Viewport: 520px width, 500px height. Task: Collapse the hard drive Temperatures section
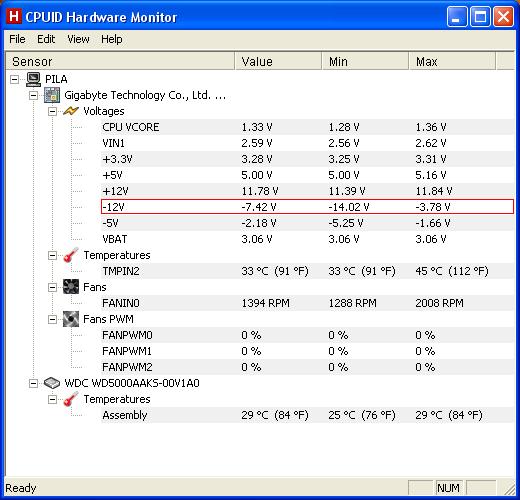tap(52, 399)
